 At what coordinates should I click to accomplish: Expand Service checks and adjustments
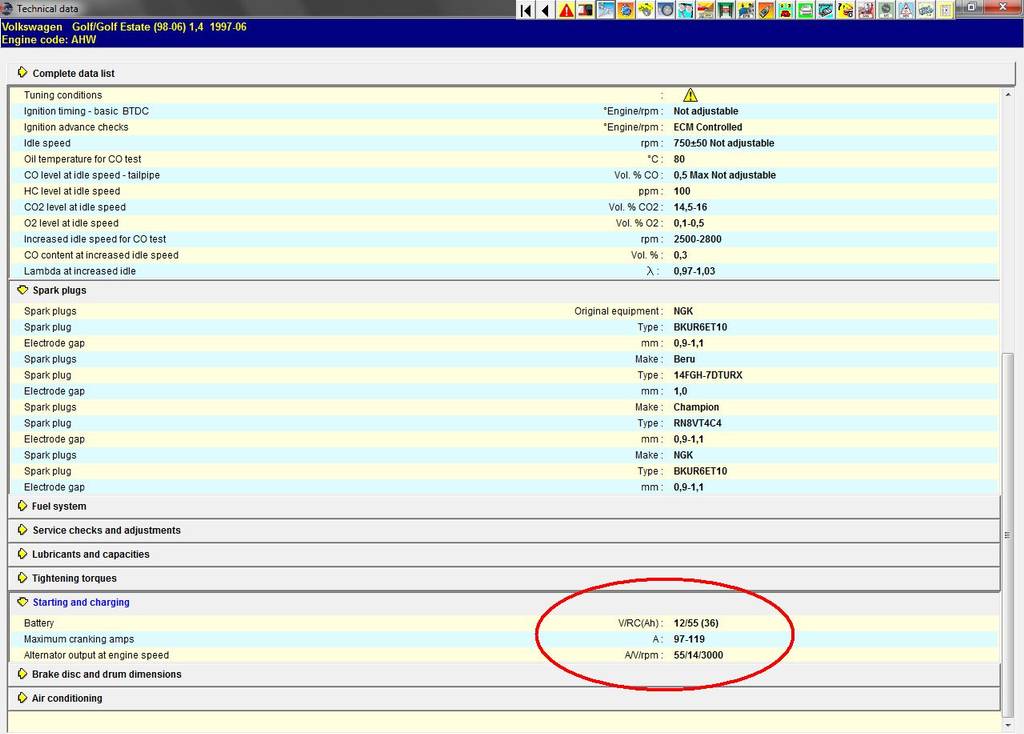pos(22,530)
